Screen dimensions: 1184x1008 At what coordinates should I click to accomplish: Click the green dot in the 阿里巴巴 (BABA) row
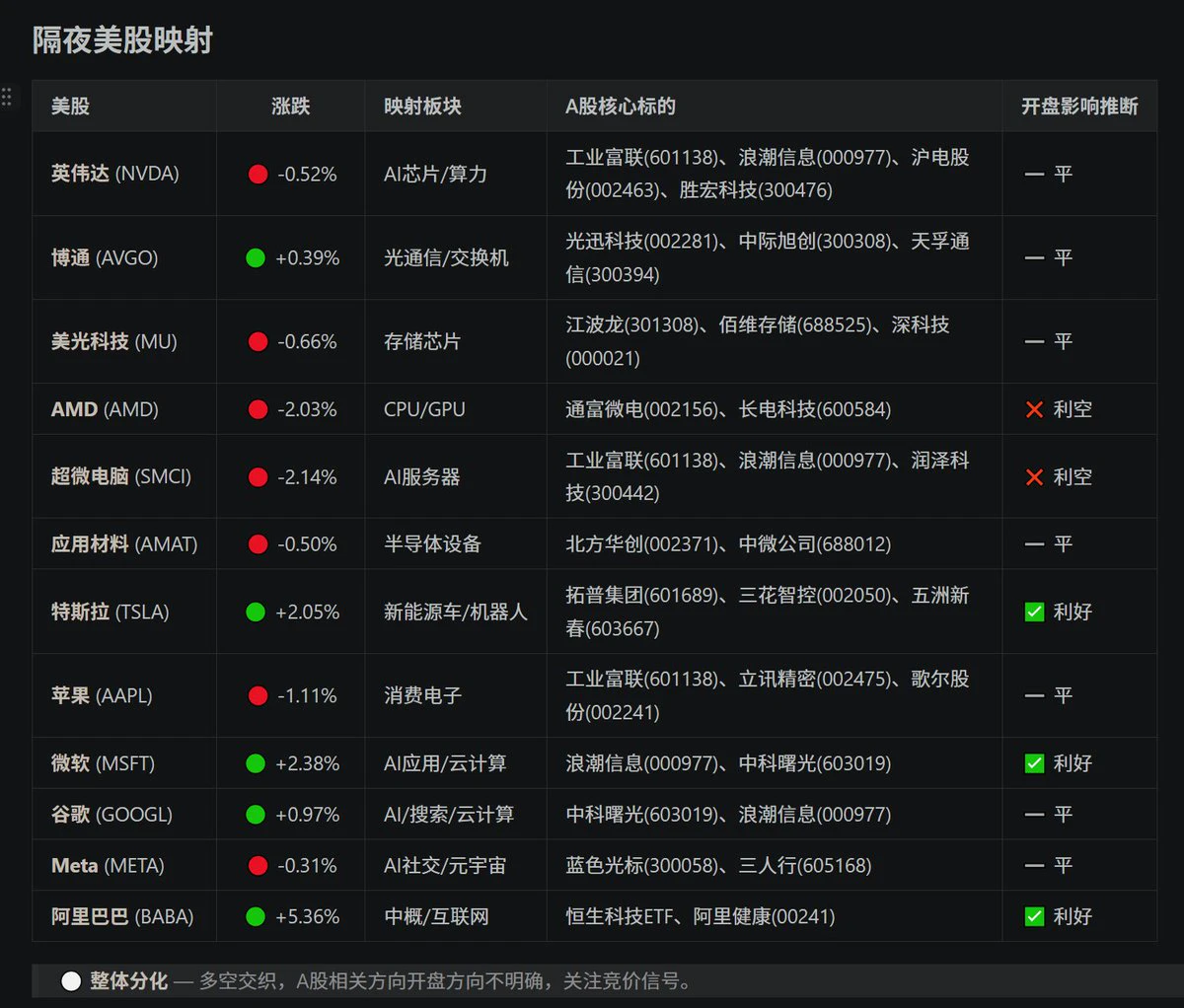(x=256, y=917)
